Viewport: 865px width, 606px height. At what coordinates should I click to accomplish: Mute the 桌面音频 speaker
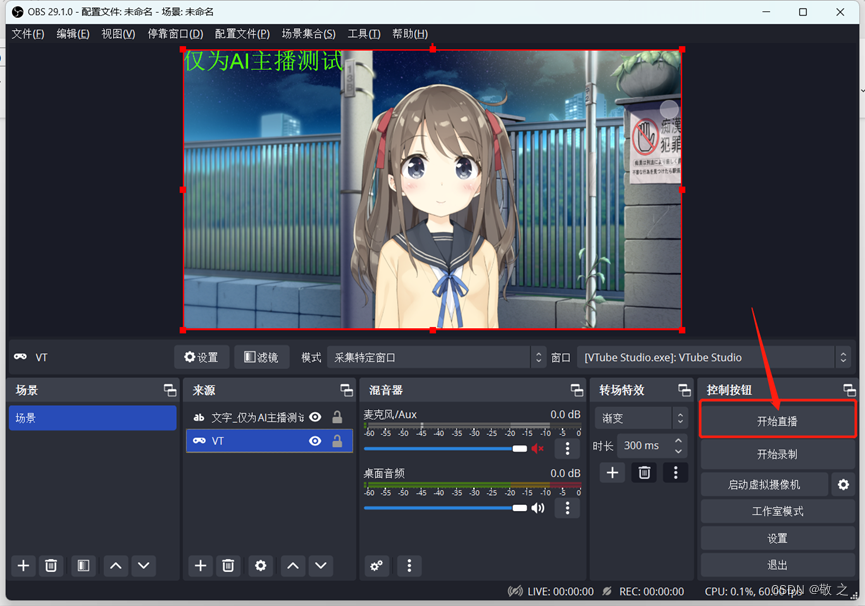[538, 508]
